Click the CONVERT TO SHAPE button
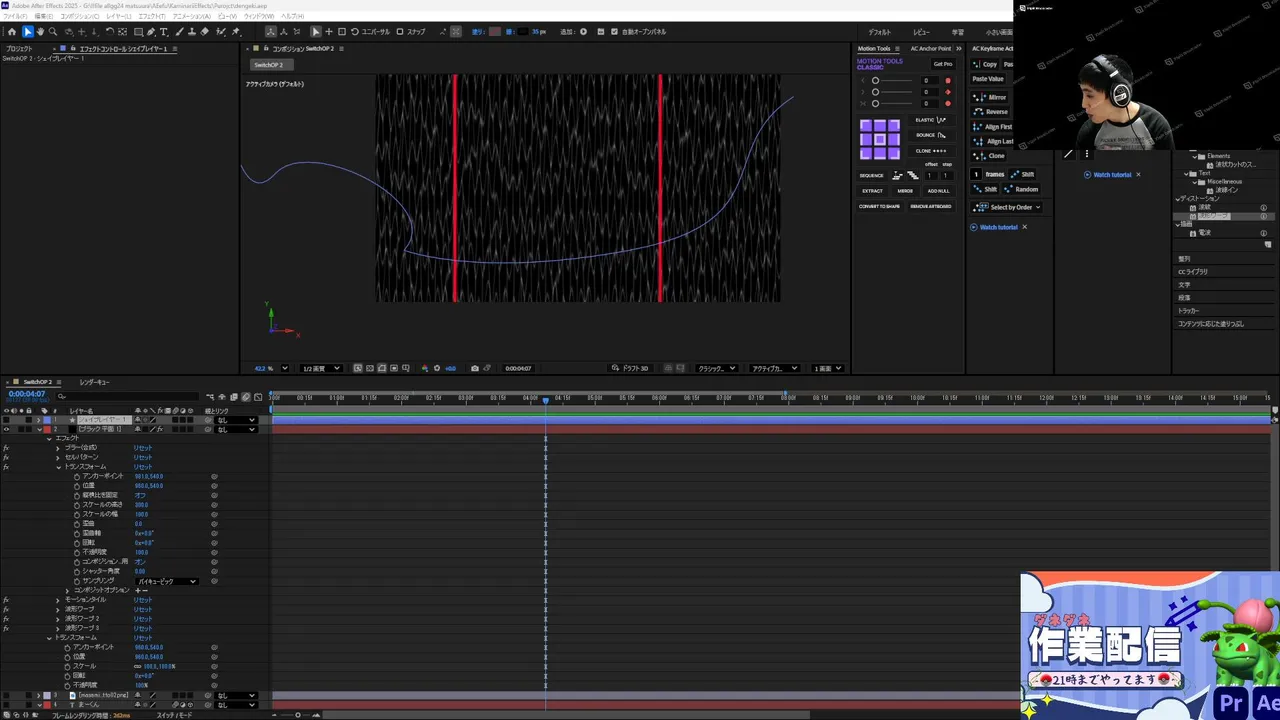The image size is (1280, 720). (x=879, y=206)
